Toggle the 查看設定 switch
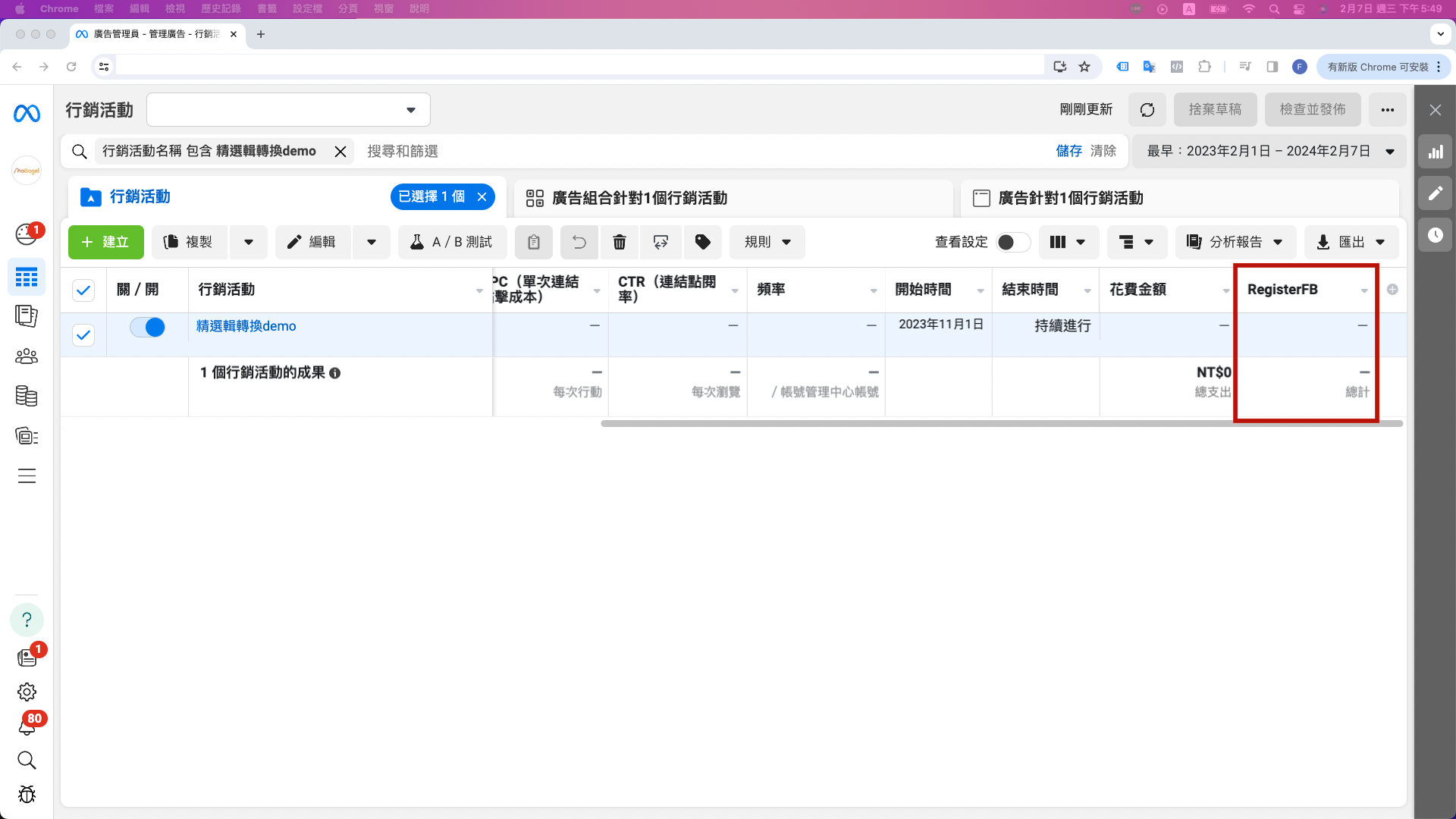Screen dimensions: 1456x819 (1013, 242)
